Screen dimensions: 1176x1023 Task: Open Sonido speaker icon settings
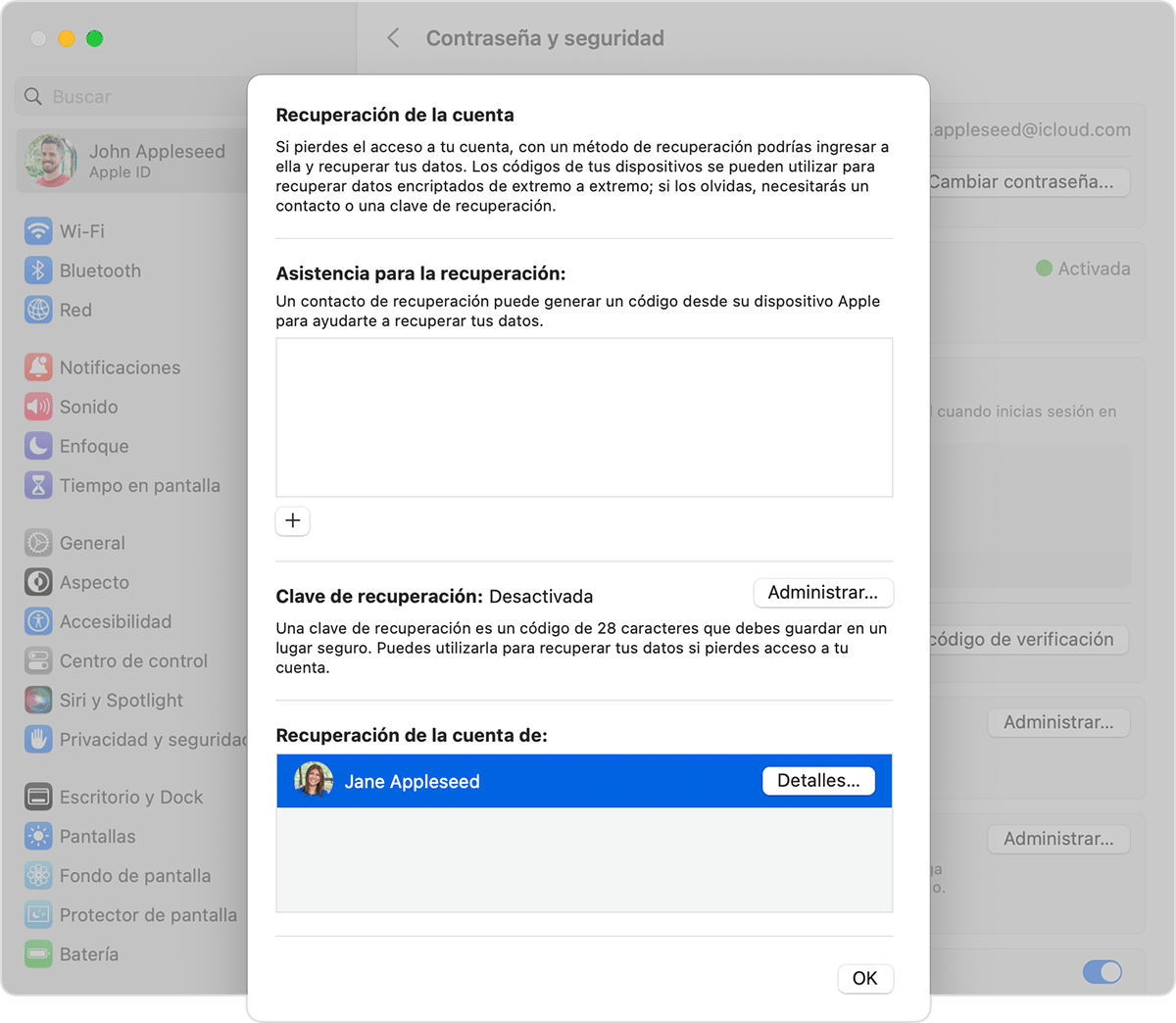click(x=38, y=407)
